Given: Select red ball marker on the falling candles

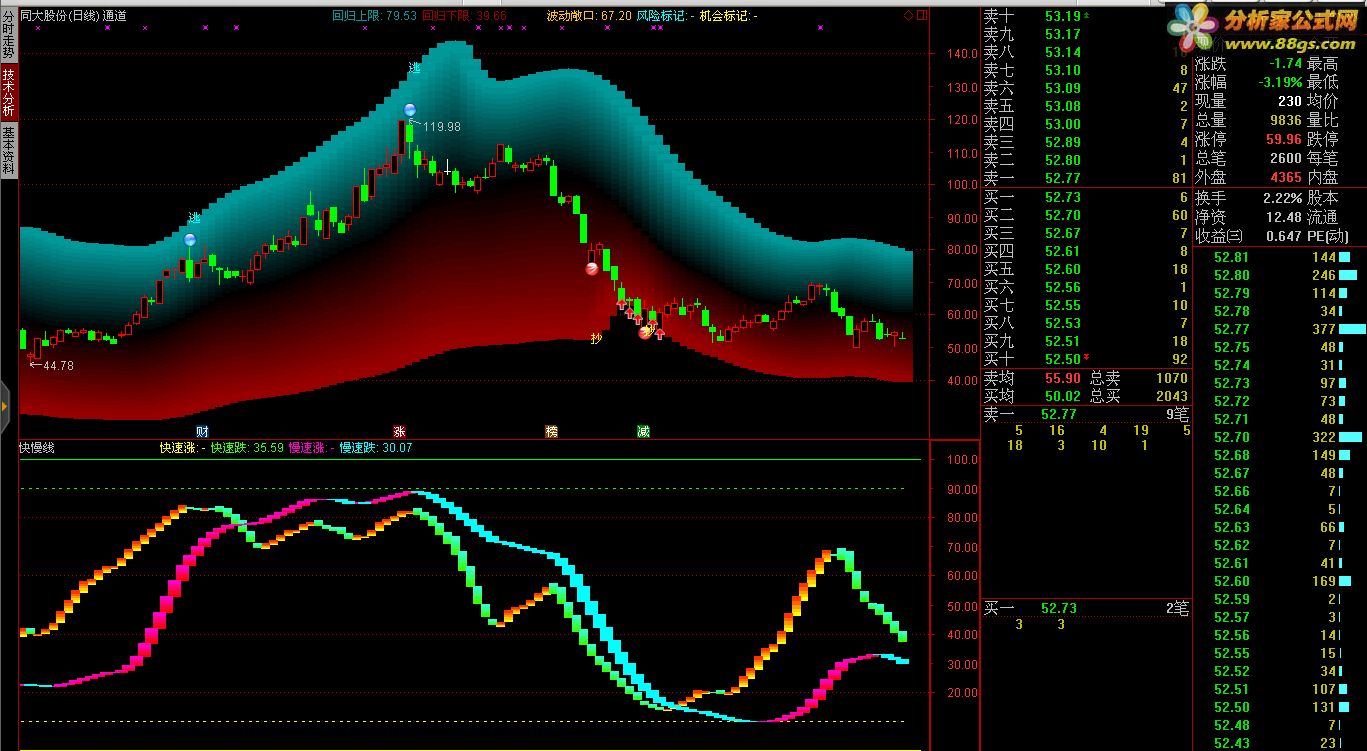Looking at the screenshot, I should tap(592, 268).
